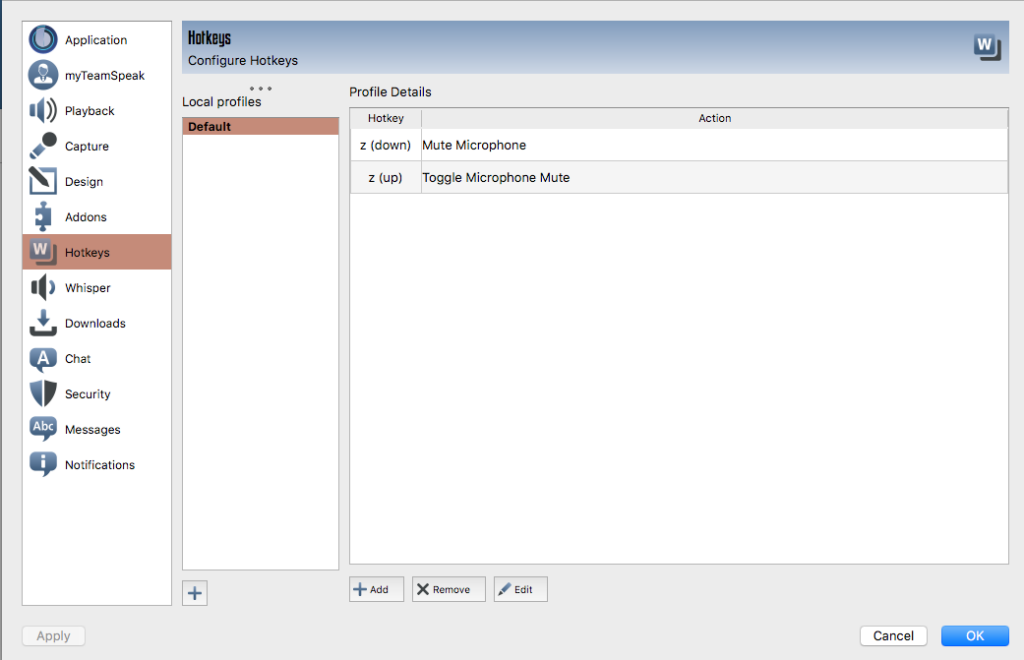
Task: Open the Chat settings label
Action: tap(78, 358)
